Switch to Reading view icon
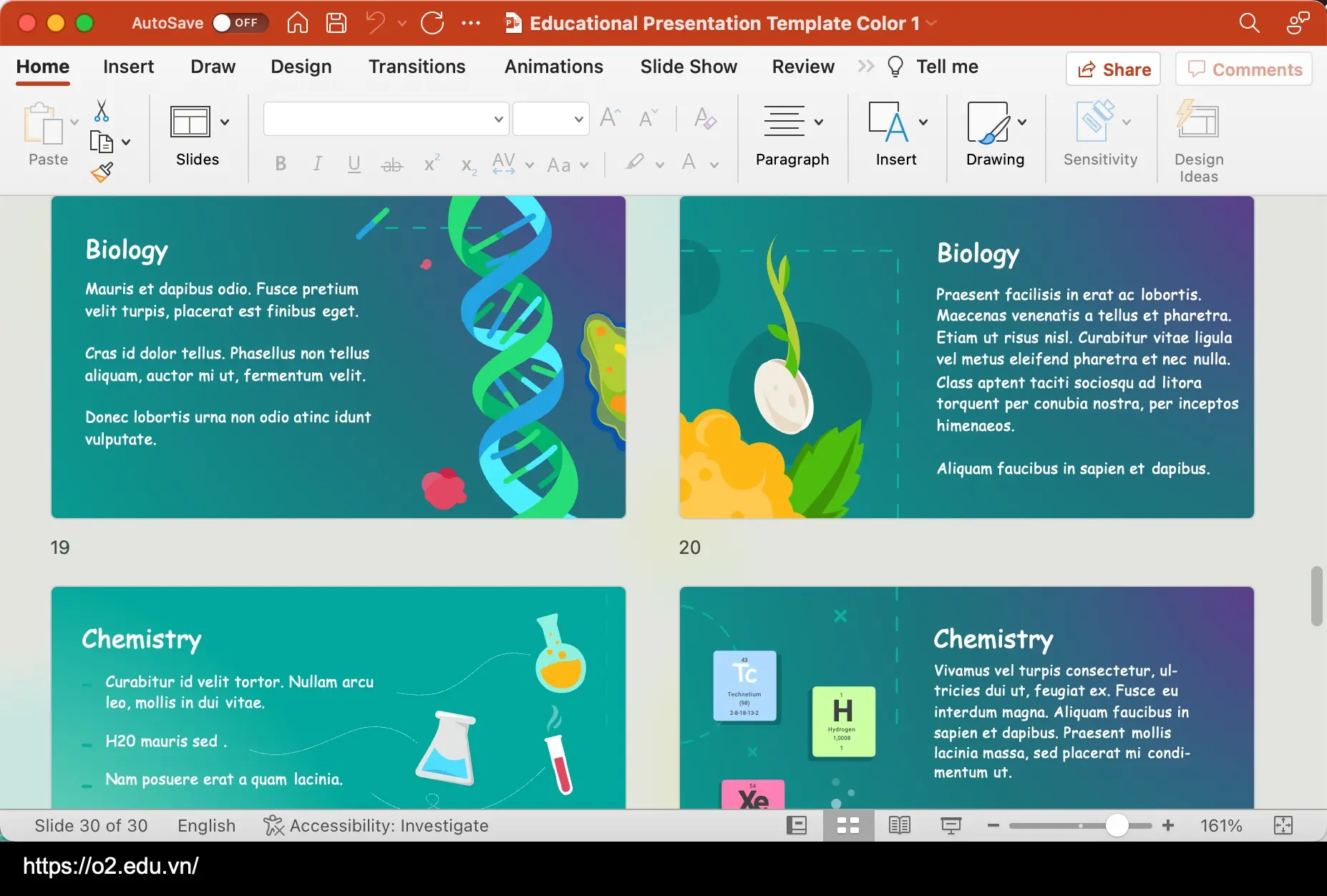The width and height of the screenshot is (1327, 896). tap(900, 825)
